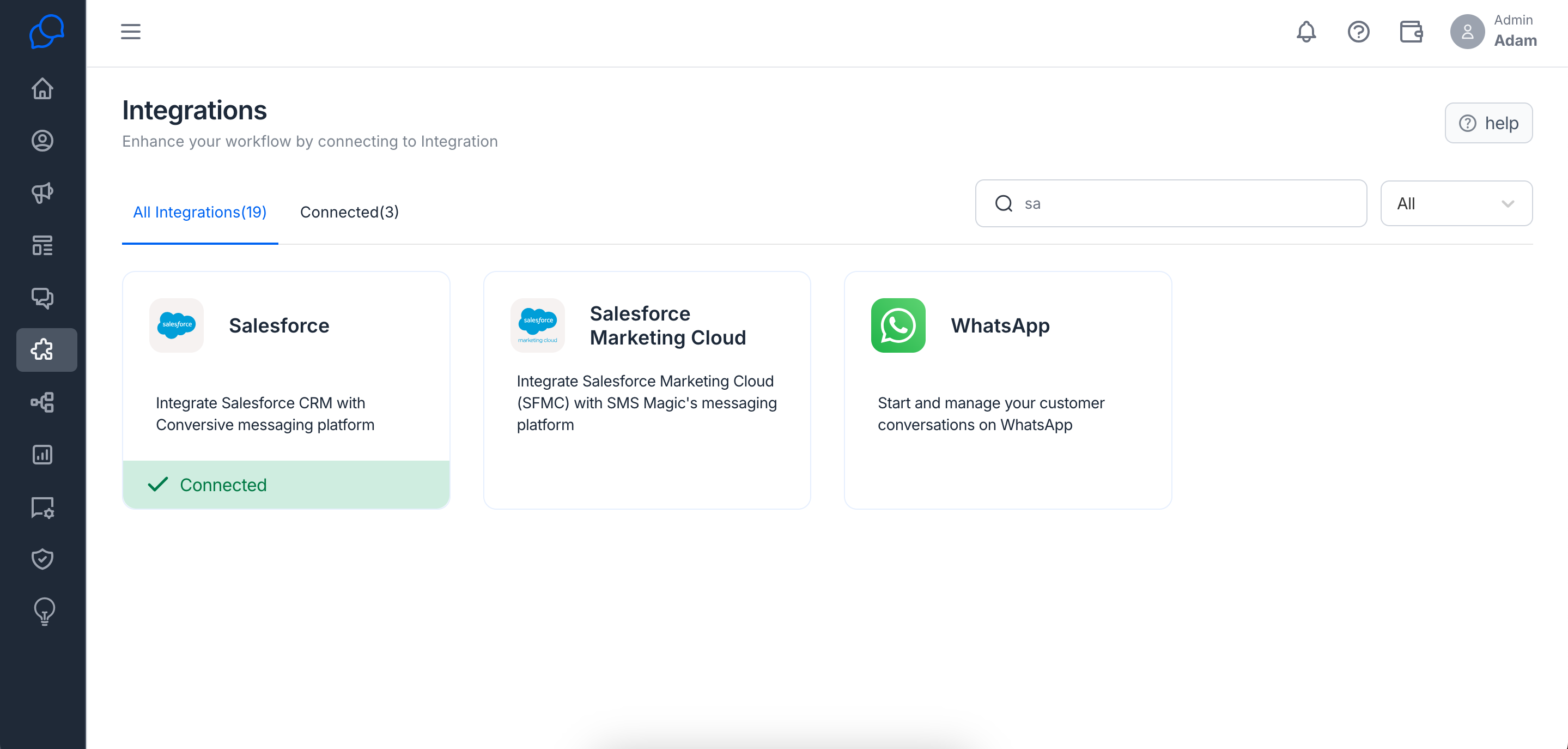The image size is (1568, 749).
Task: Open the notifications bell
Action: (x=1306, y=32)
